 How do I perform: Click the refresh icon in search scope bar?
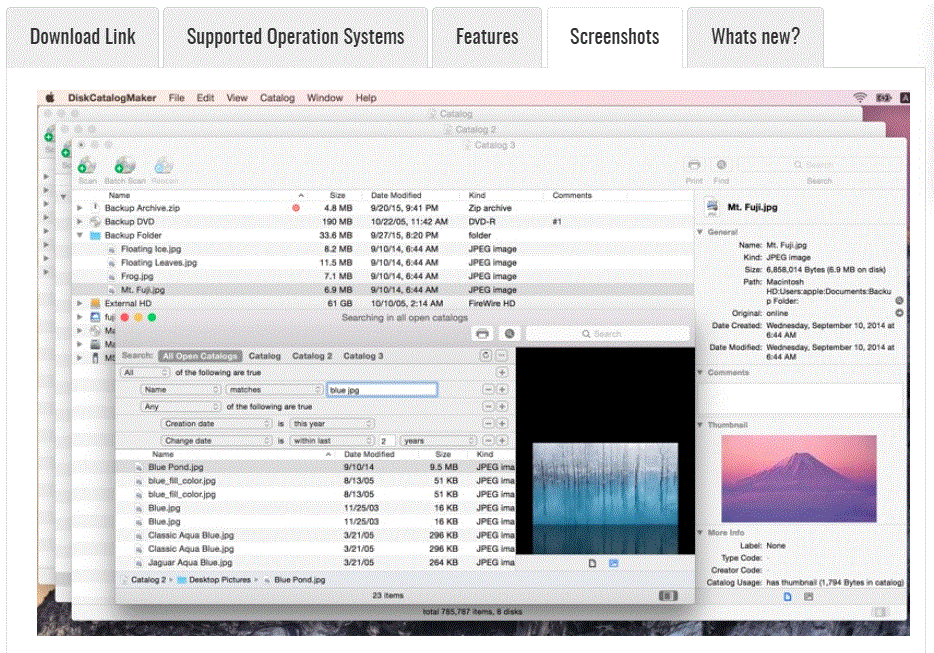(486, 356)
